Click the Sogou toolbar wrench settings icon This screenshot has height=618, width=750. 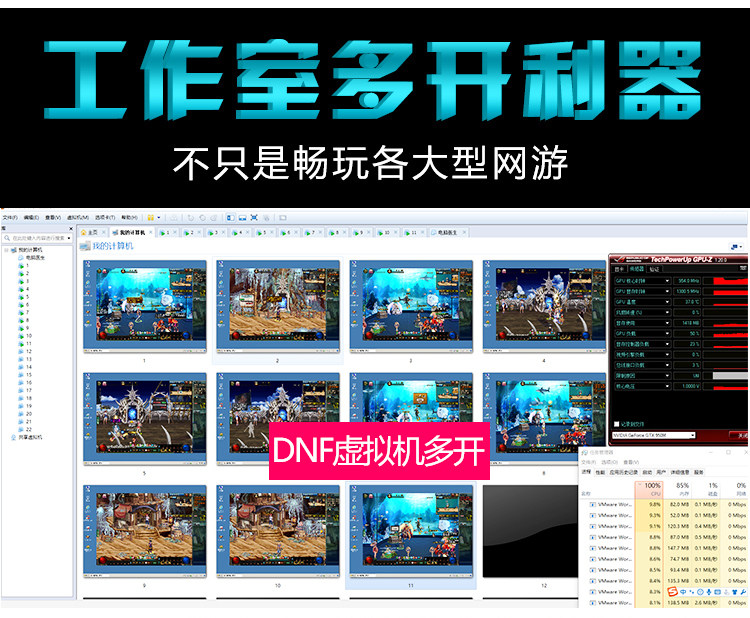click(743, 592)
